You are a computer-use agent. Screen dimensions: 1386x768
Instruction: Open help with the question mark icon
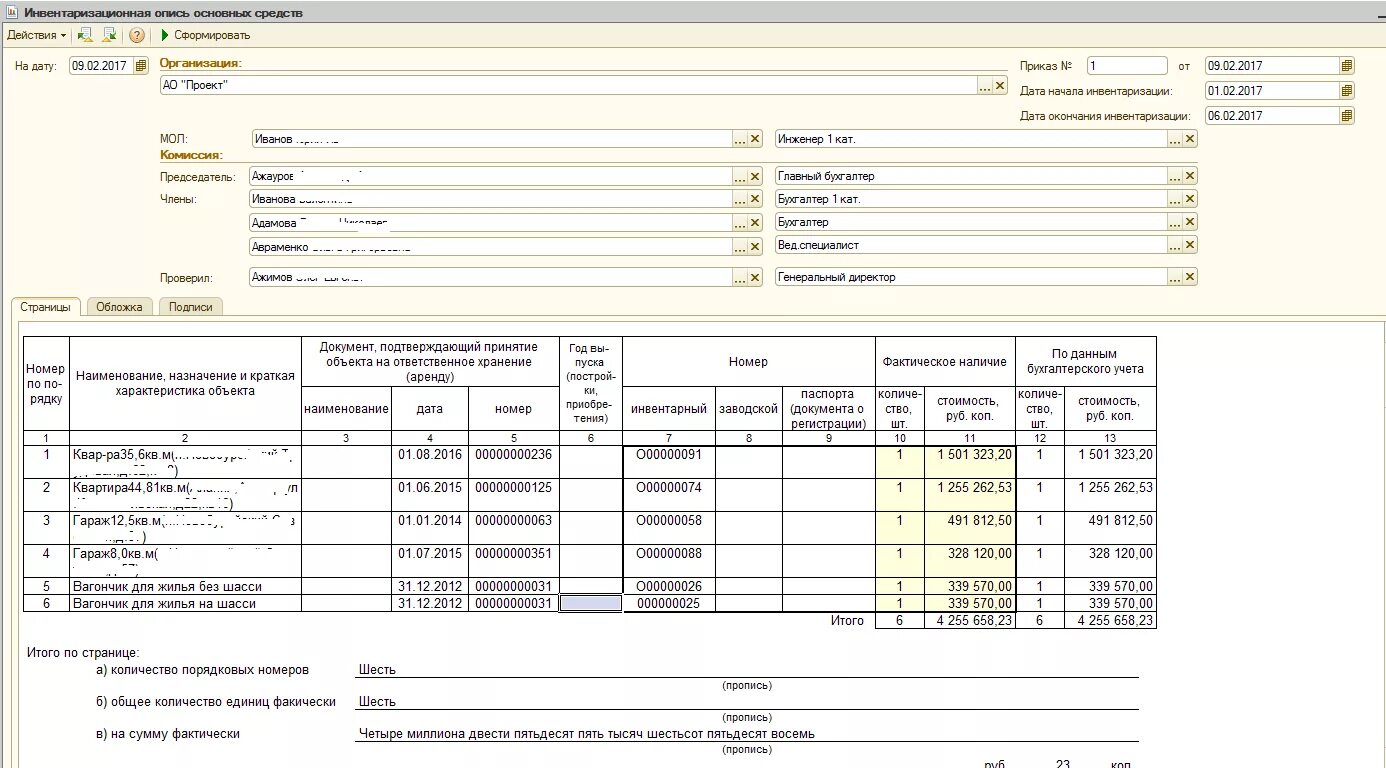coord(137,35)
